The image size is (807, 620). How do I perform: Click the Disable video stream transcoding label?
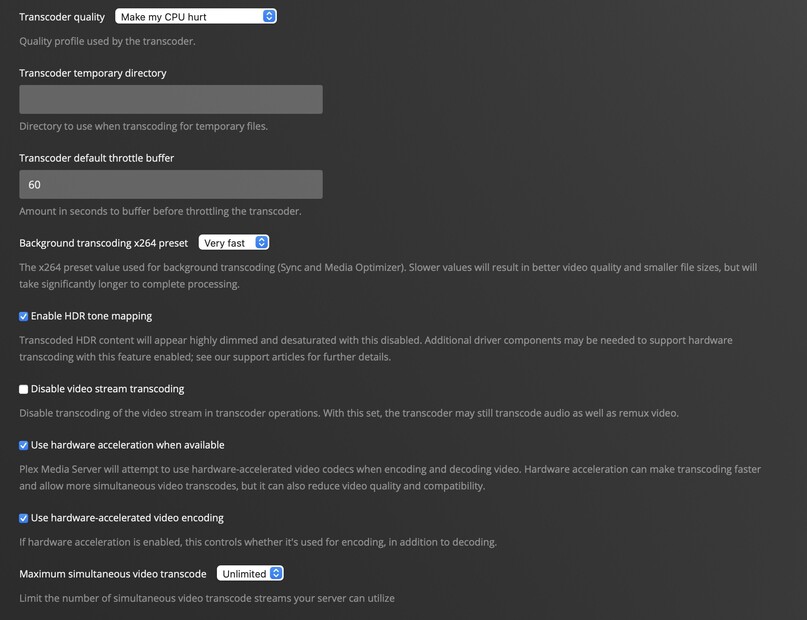108,388
